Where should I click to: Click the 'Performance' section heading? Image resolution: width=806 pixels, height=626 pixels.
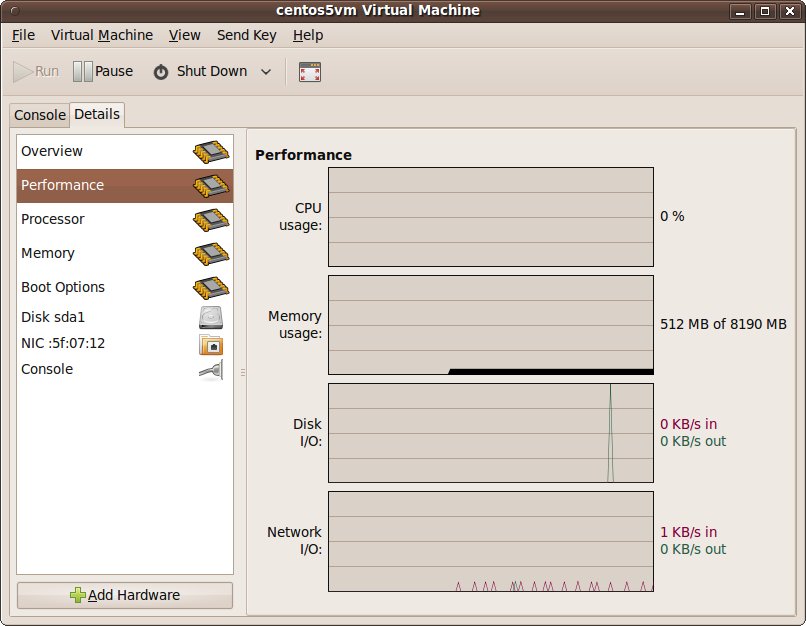coord(303,155)
